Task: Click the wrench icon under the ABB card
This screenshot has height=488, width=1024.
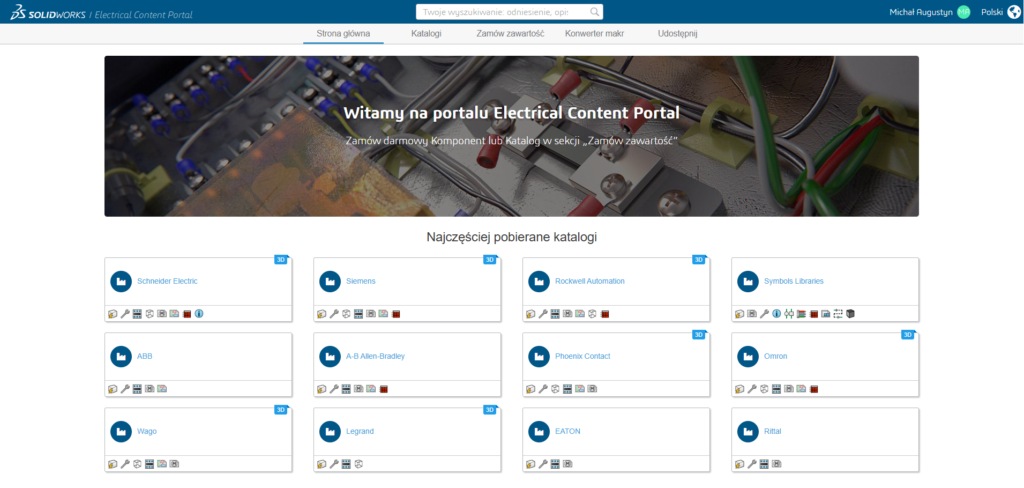Action: [125, 389]
